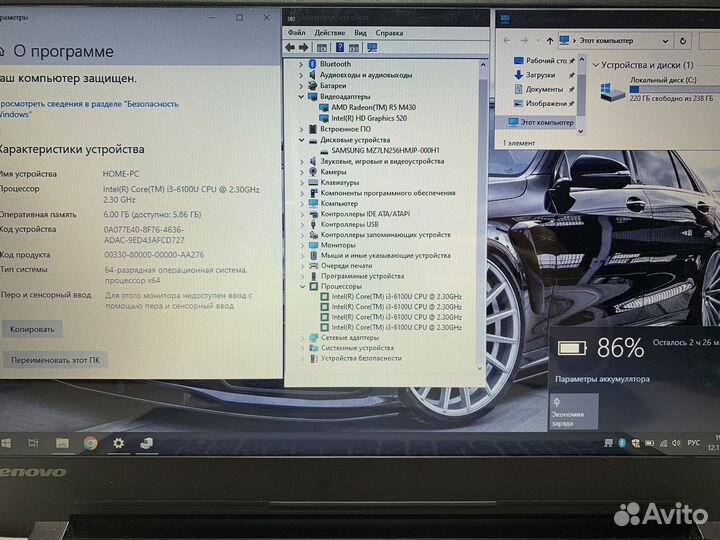Expand the Bluetooth node

(301, 64)
